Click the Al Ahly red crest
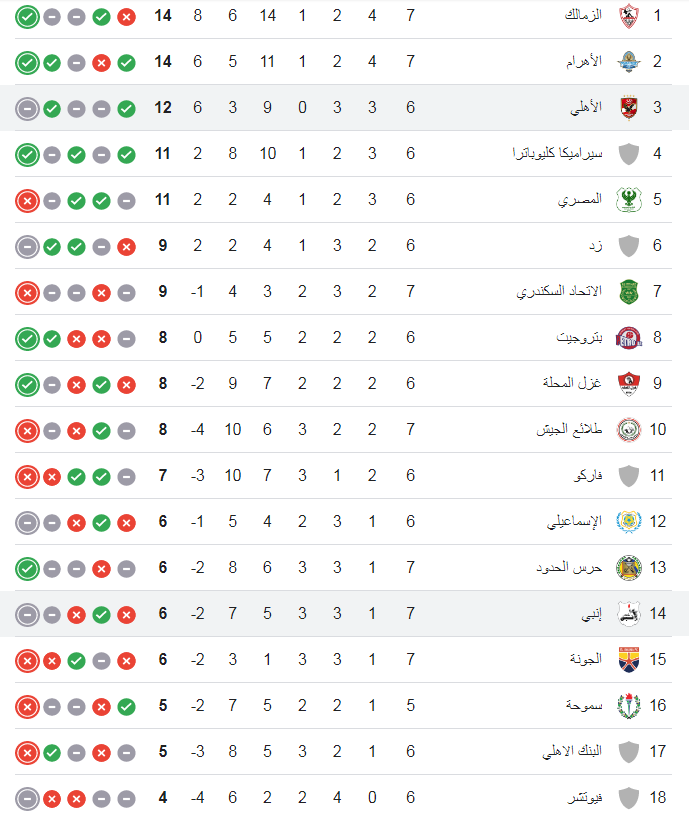The width and height of the screenshot is (689, 829). click(629, 108)
